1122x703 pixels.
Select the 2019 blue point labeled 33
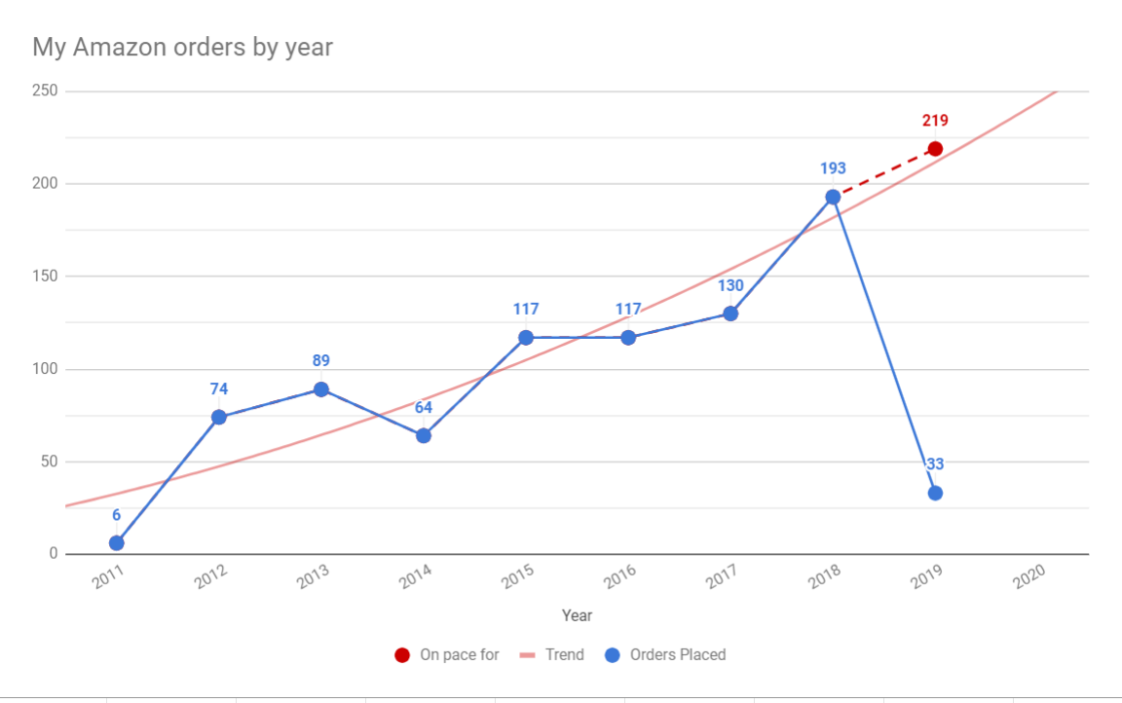pos(935,493)
